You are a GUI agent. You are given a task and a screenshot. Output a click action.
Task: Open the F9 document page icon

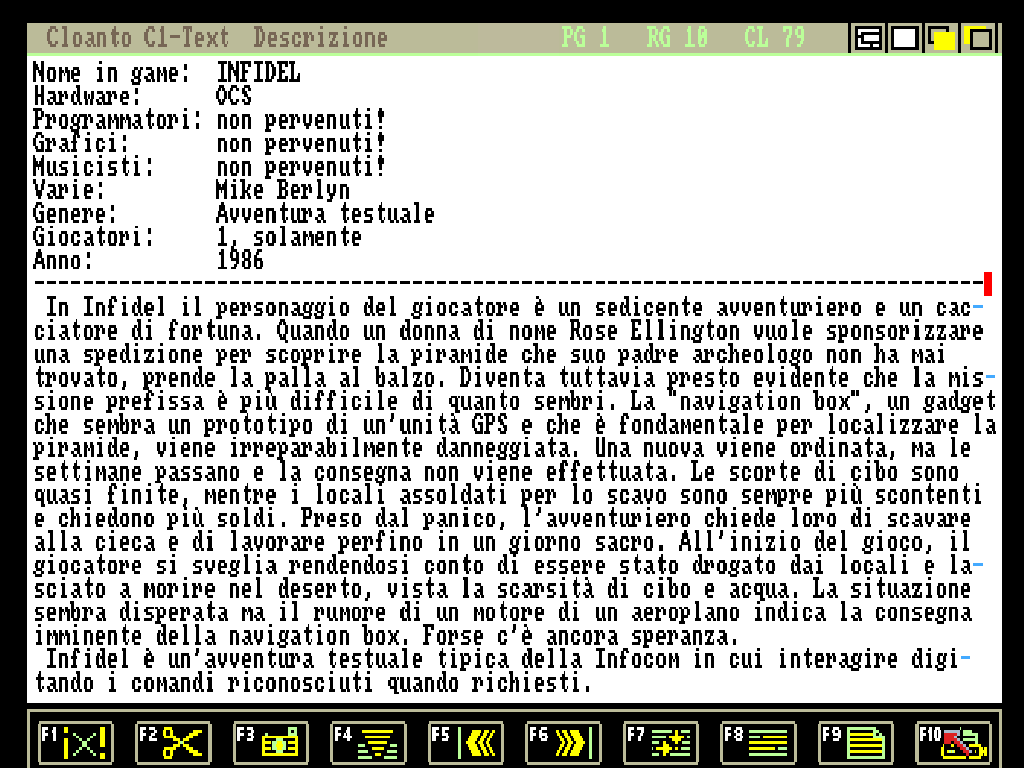click(856, 742)
